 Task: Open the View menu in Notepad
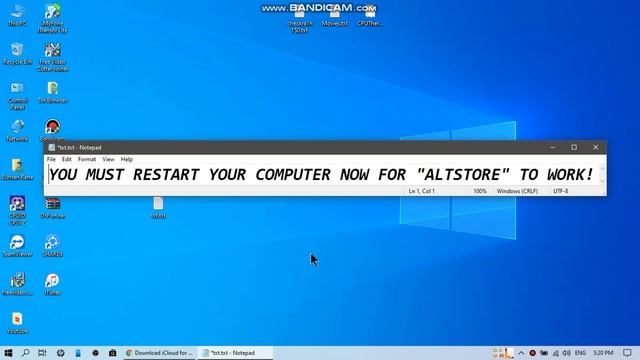tap(108, 159)
